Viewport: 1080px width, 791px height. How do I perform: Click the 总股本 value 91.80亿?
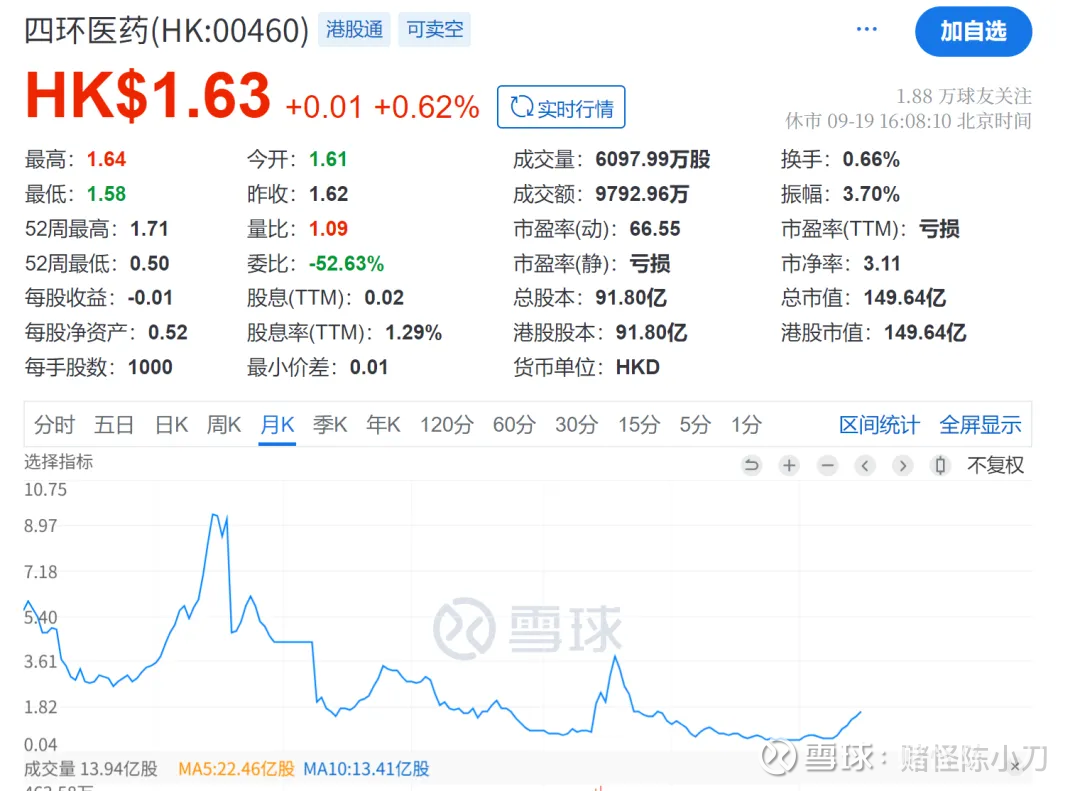[x=631, y=298]
